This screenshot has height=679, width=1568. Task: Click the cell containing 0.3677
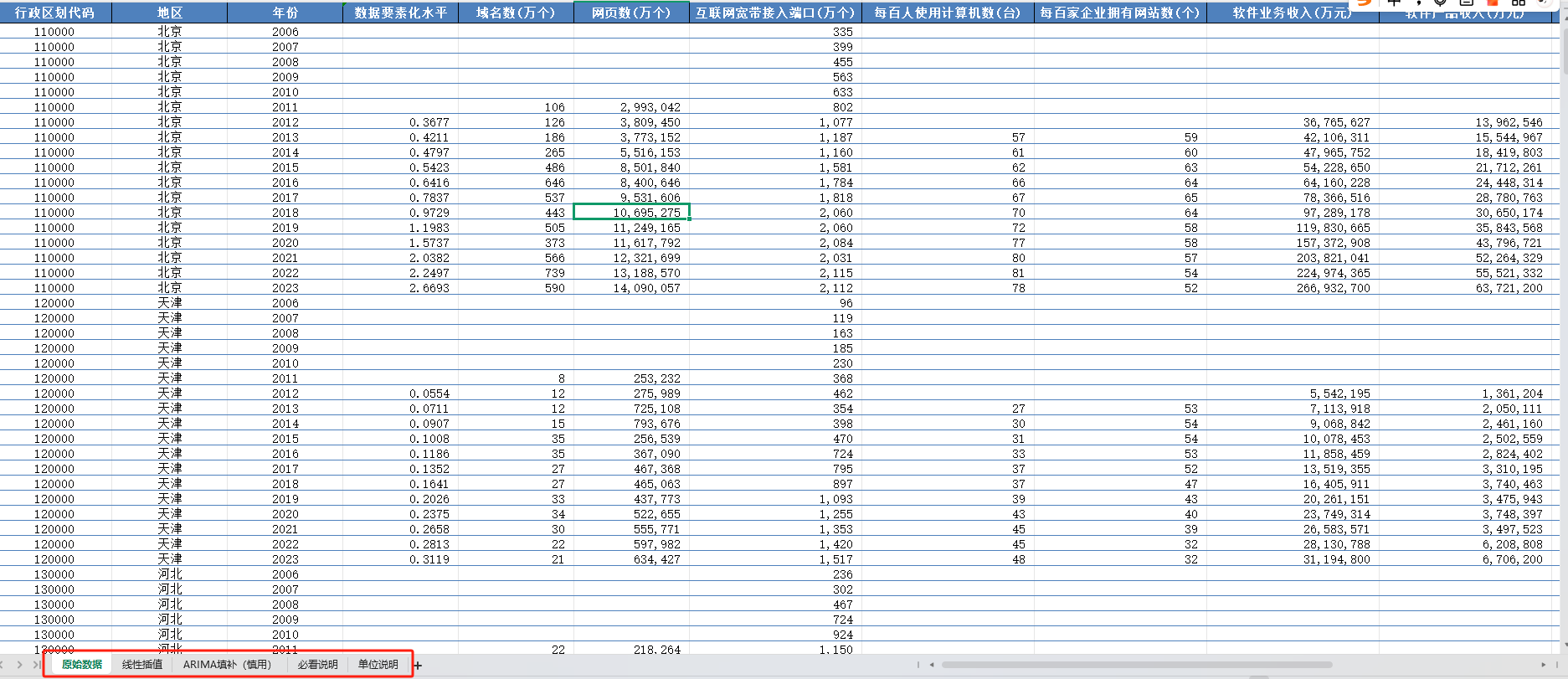[401, 122]
